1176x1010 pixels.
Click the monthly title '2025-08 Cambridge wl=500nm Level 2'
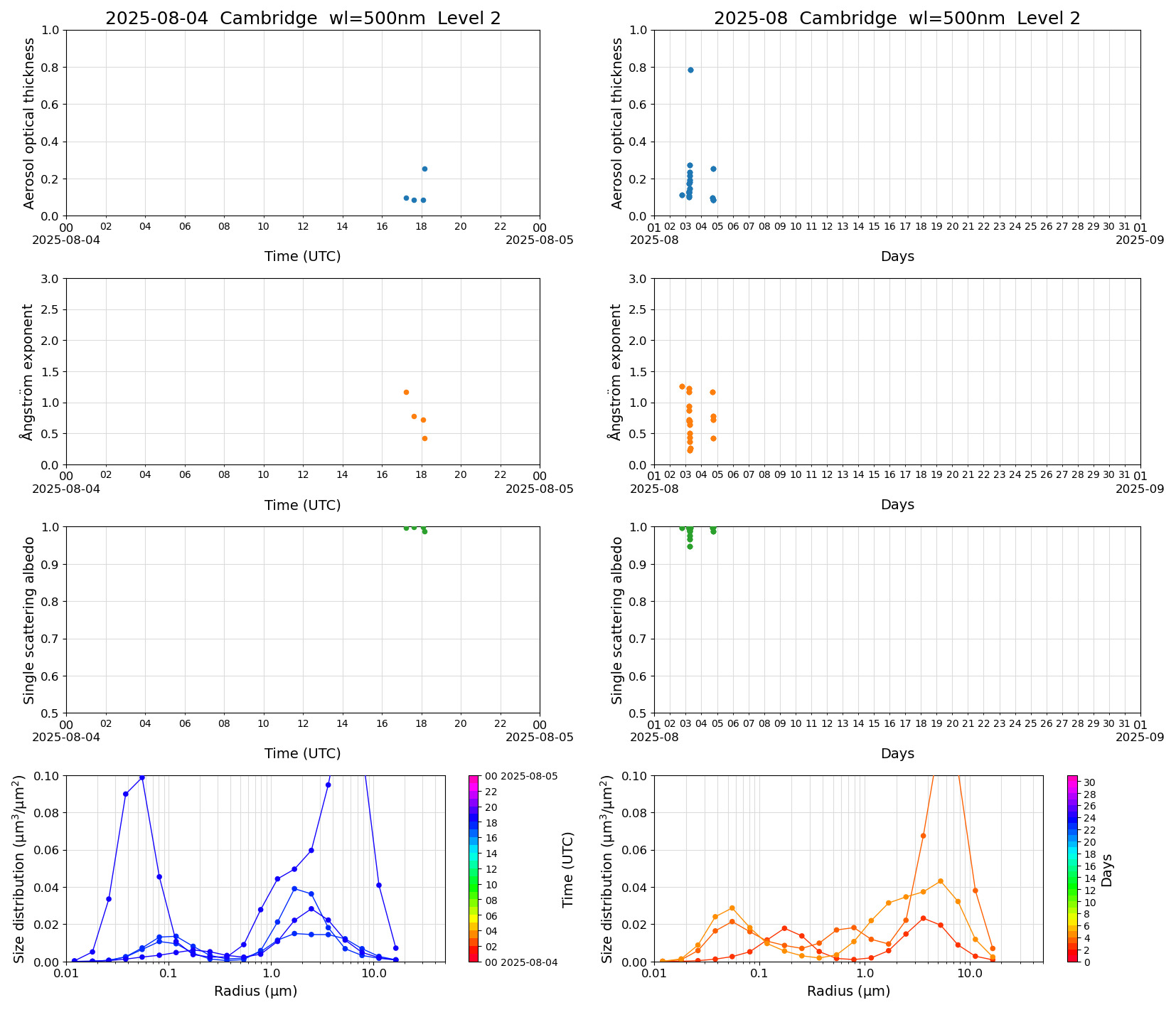pyautogui.click(x=897, y=18)
